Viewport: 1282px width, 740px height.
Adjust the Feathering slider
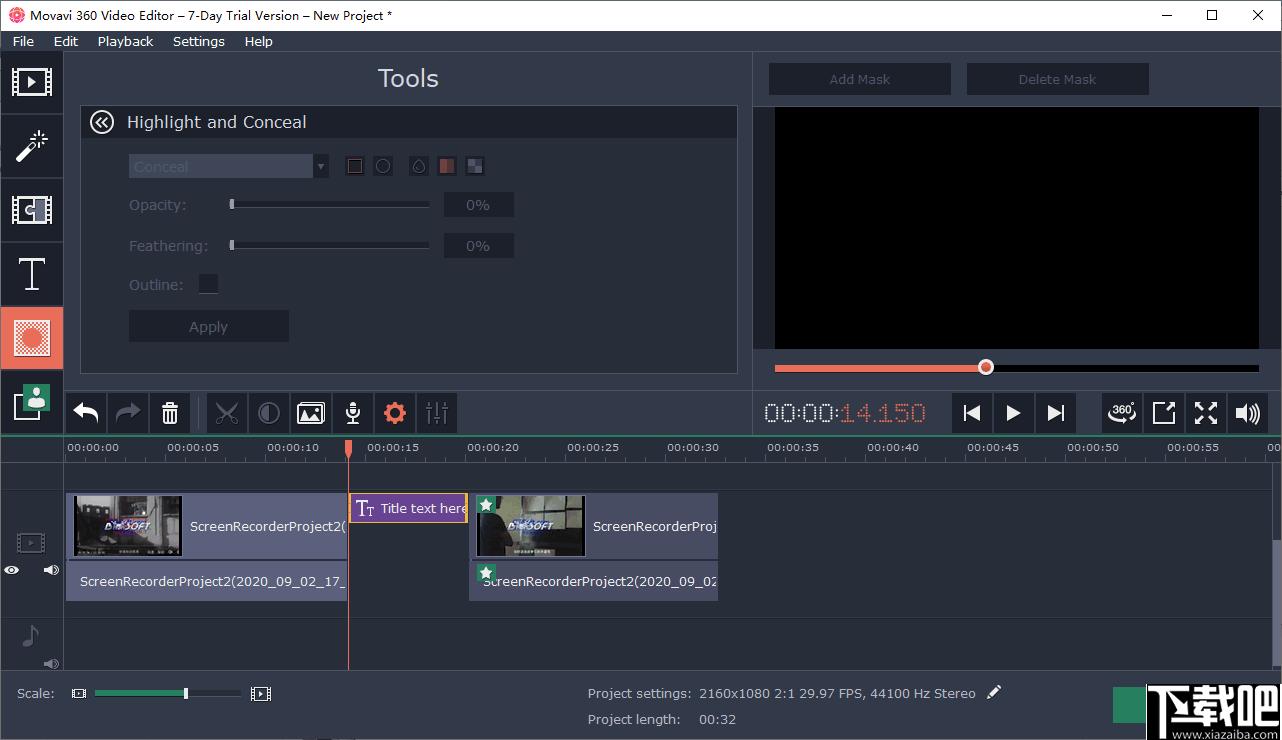330,245
